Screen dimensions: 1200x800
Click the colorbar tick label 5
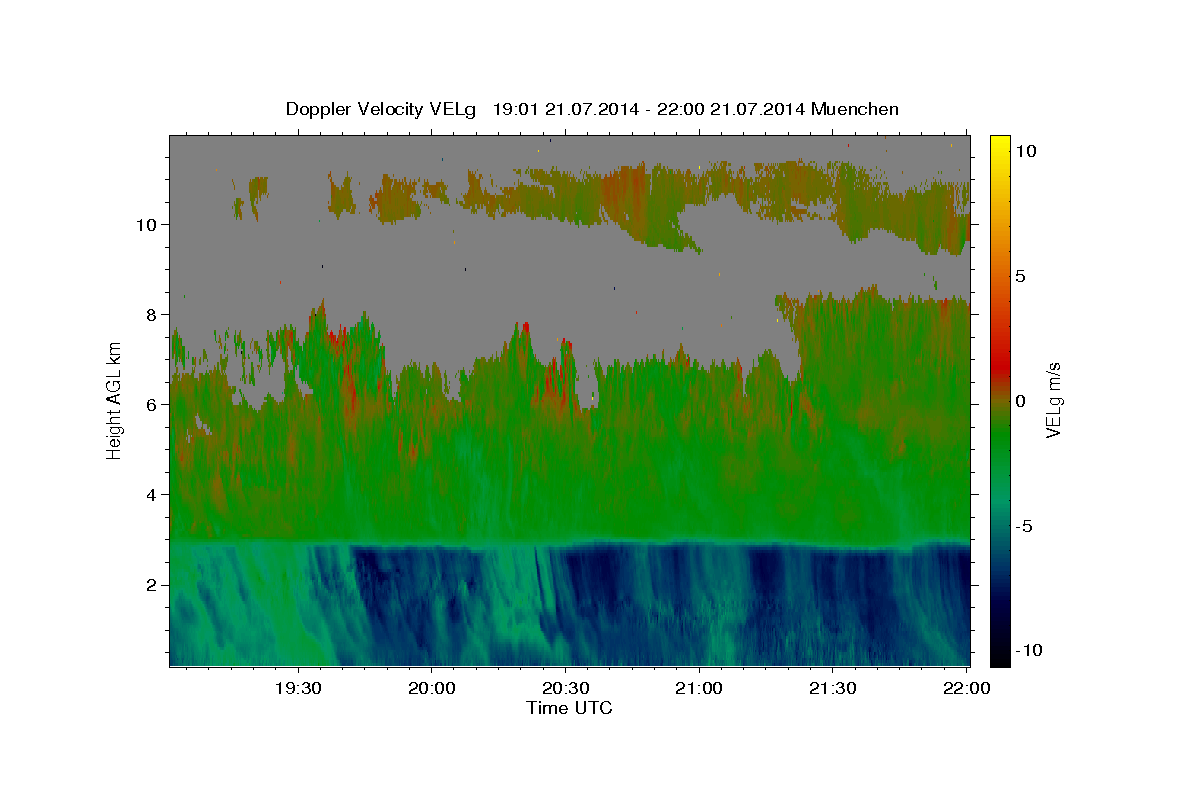(x=1020, y=276)
